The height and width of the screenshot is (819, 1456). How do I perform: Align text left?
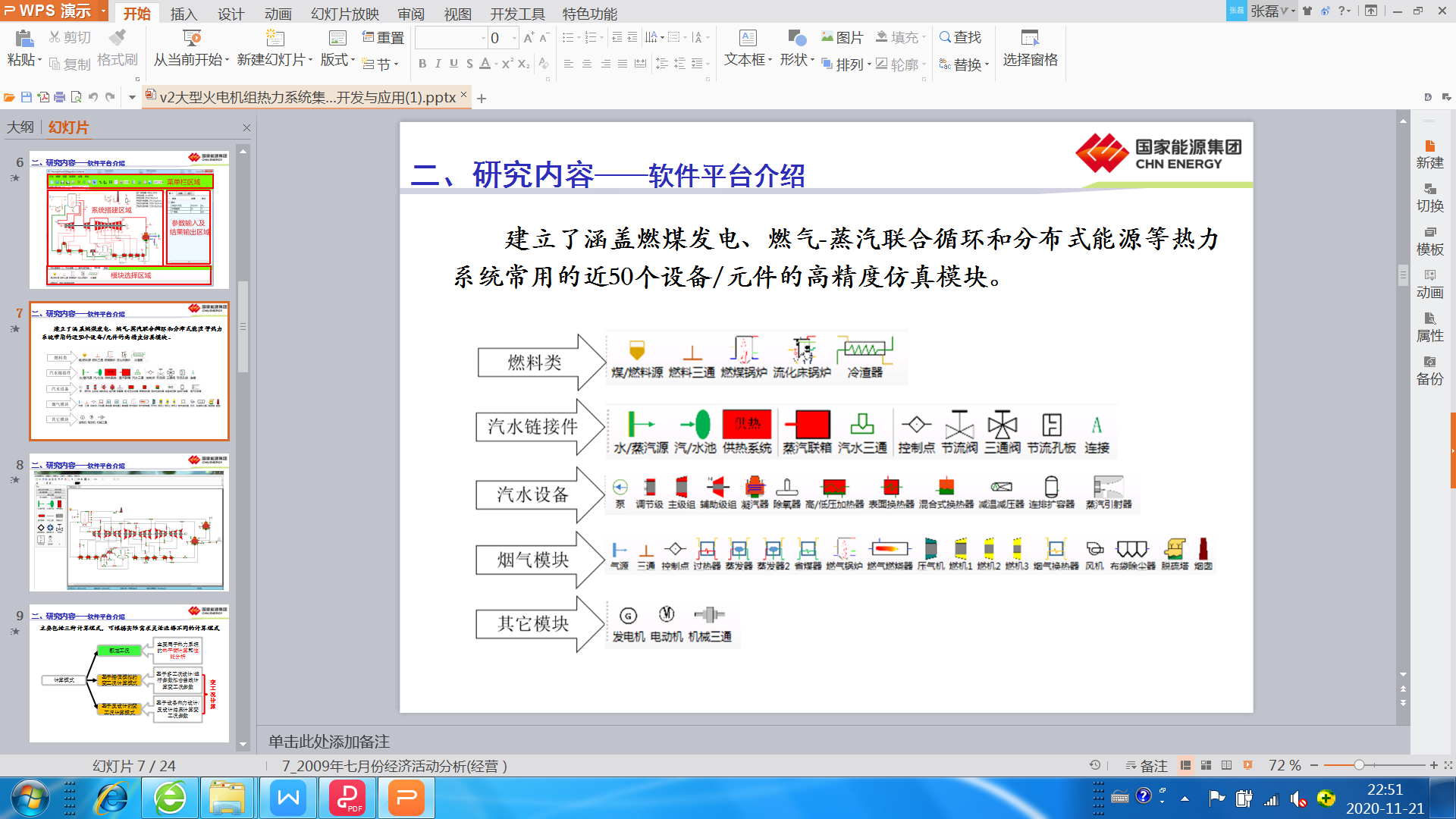click(x=569, y=64)
